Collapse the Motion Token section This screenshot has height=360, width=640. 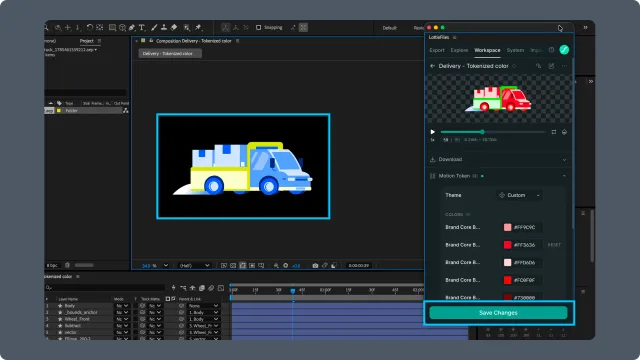564,176
